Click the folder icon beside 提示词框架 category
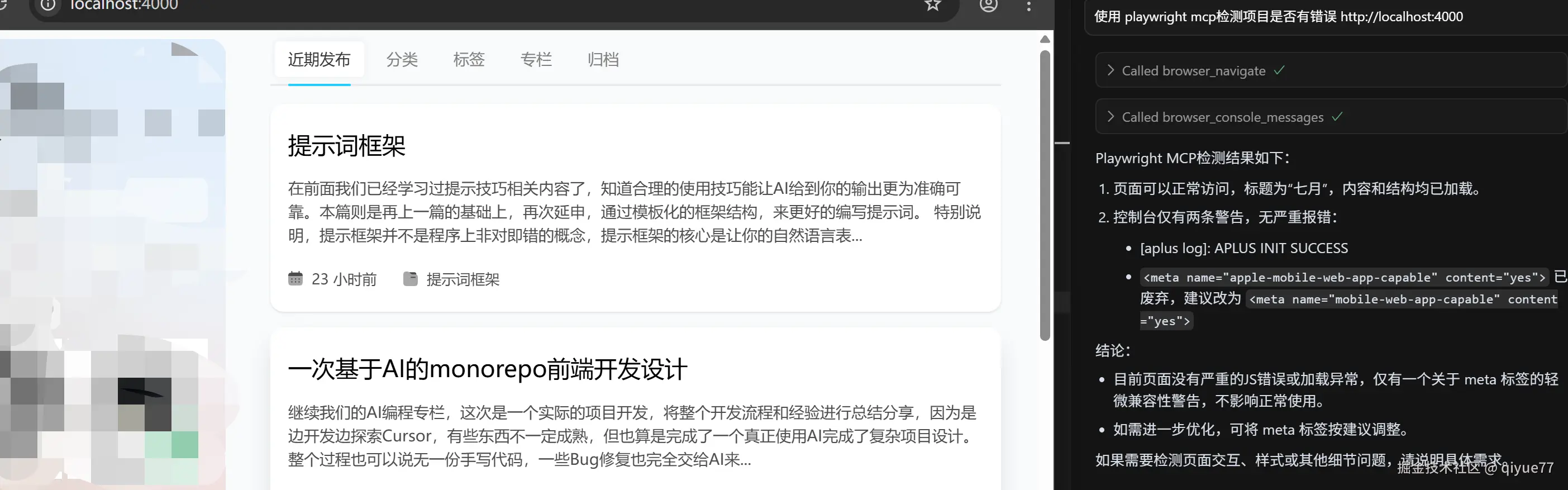1568x490 pixels. pos(411,279)
